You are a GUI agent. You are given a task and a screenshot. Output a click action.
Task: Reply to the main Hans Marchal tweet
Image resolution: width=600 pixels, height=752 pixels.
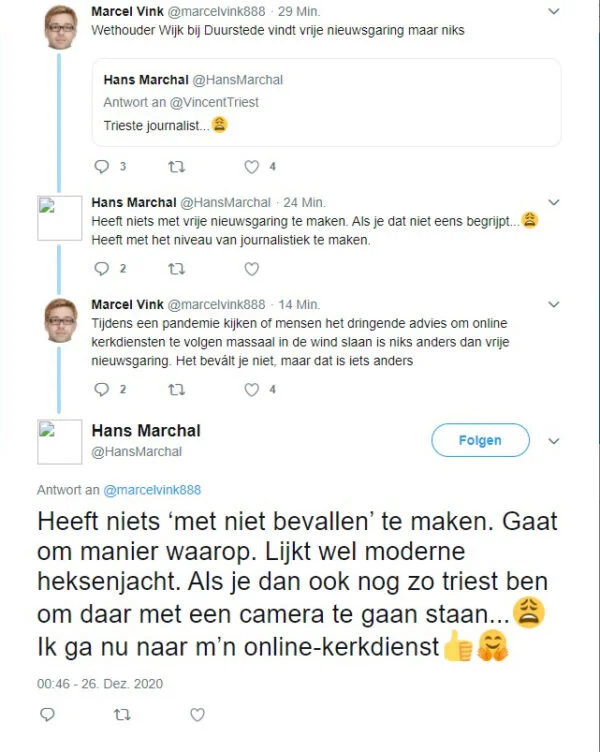[47, 714]
